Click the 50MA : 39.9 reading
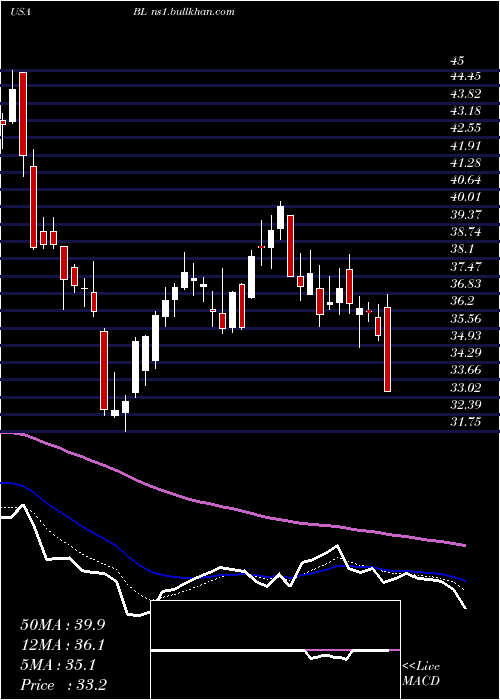 click(63, 625)
